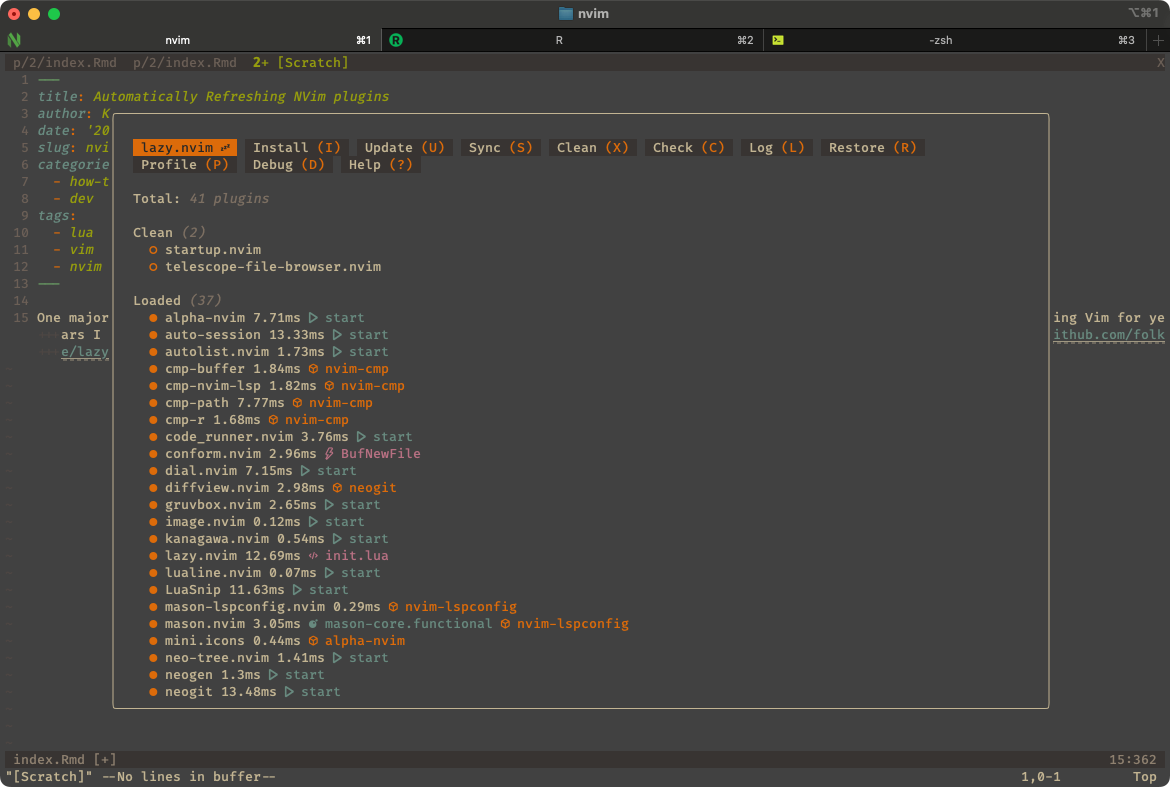Image resolution: width=1170 pixels, height=787 pixels.
Task: Open the Help (?) view
Action: click(381, 165)
